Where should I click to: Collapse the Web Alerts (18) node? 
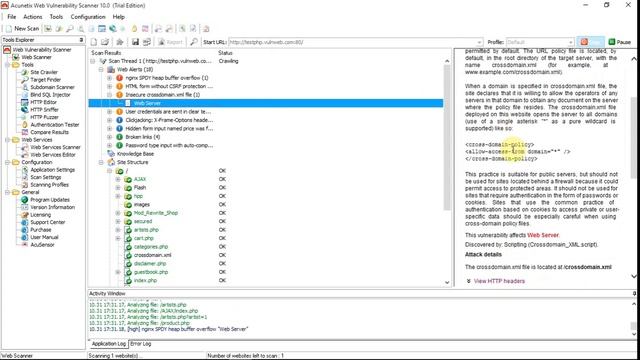pos(101,69)
